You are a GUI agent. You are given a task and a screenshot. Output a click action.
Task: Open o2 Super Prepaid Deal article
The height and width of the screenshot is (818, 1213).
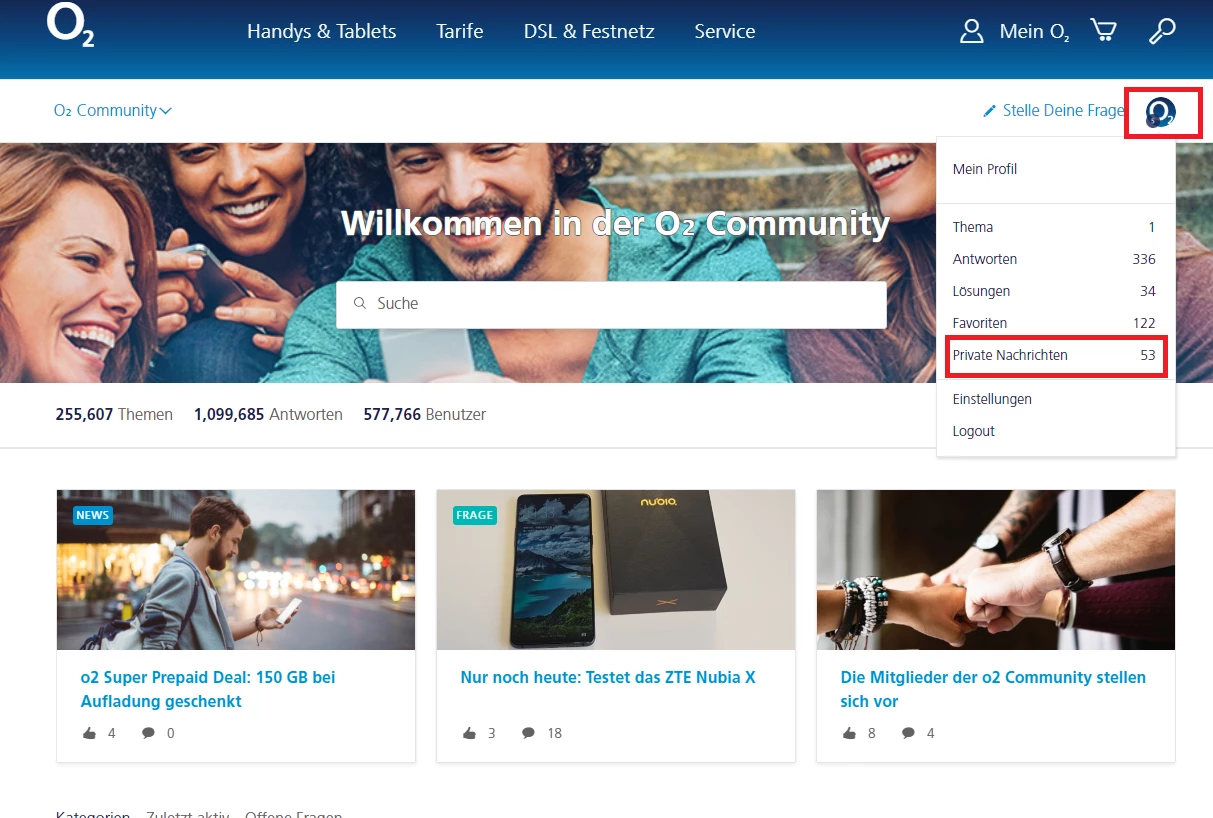208,689
